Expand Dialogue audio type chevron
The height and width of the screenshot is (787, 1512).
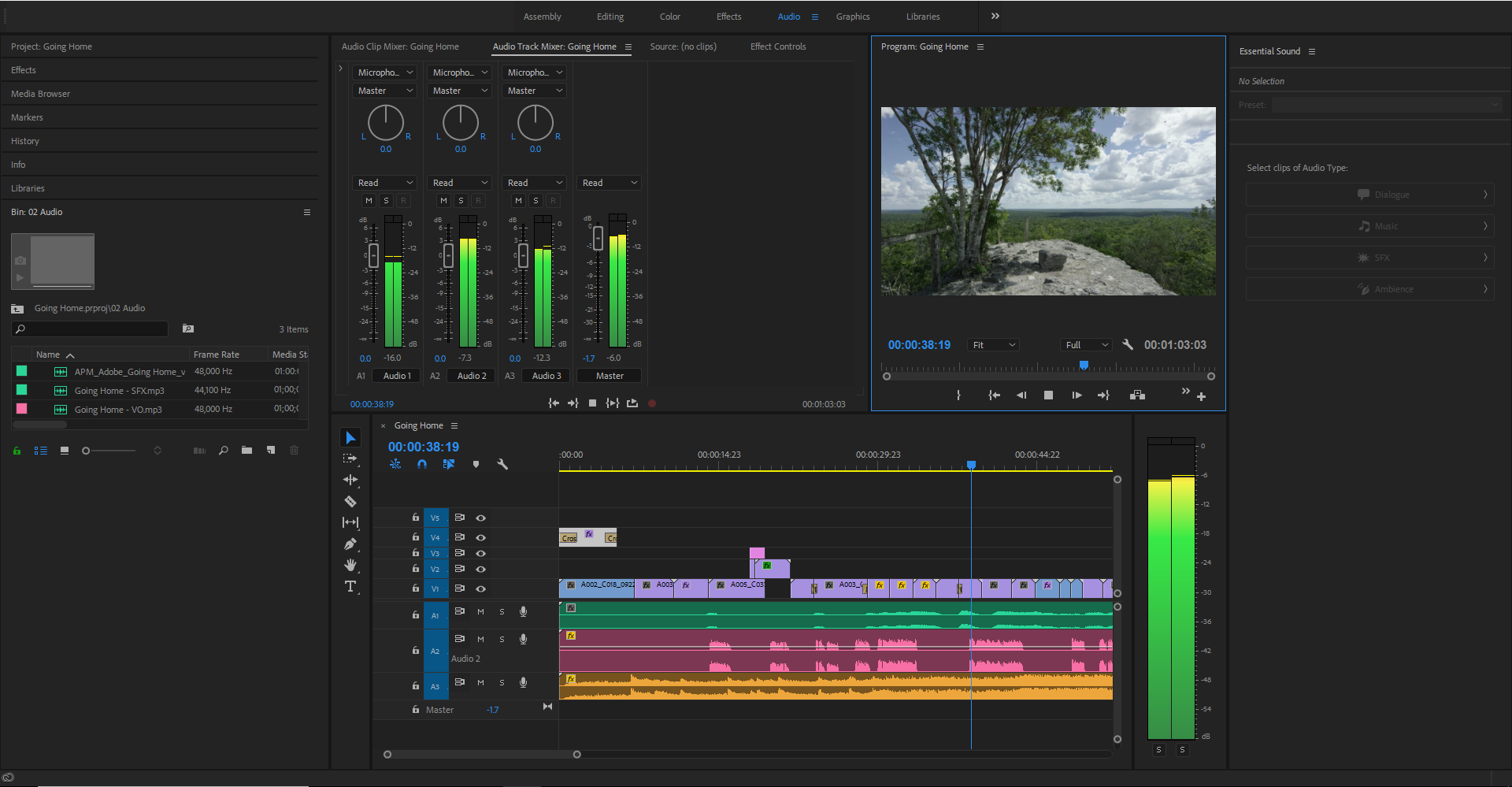point(1485,195)
